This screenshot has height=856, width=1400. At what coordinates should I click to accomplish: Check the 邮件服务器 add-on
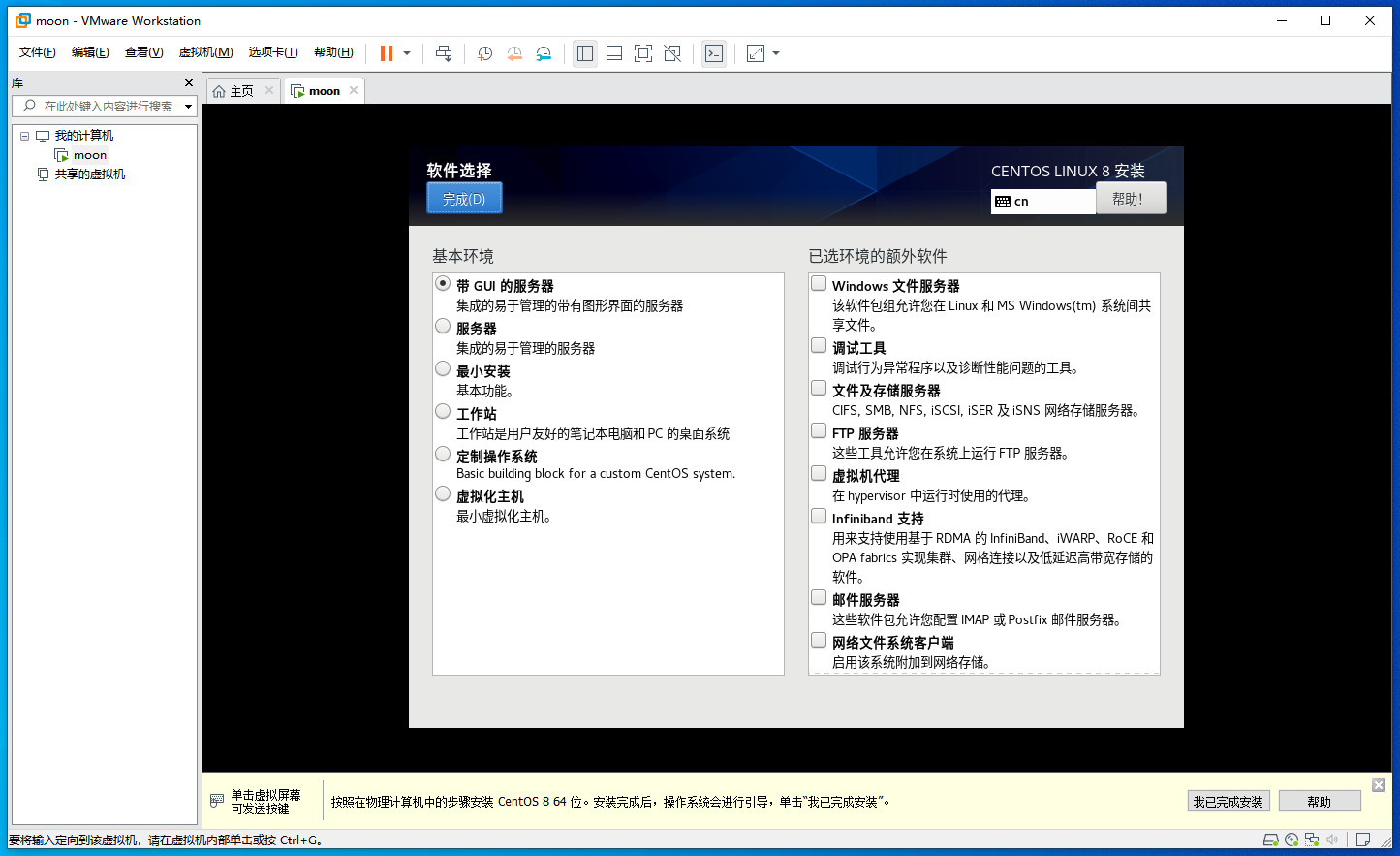[819, 598]
